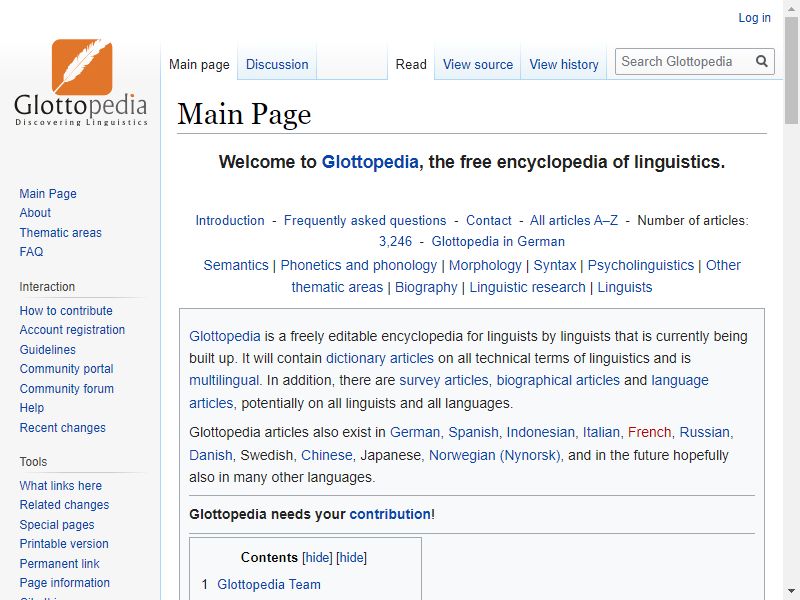Open the Semantics thematic area
Image resolution: width=800 pixels, height=600 pixels.
pyautogui.click(x=236, y=265)
